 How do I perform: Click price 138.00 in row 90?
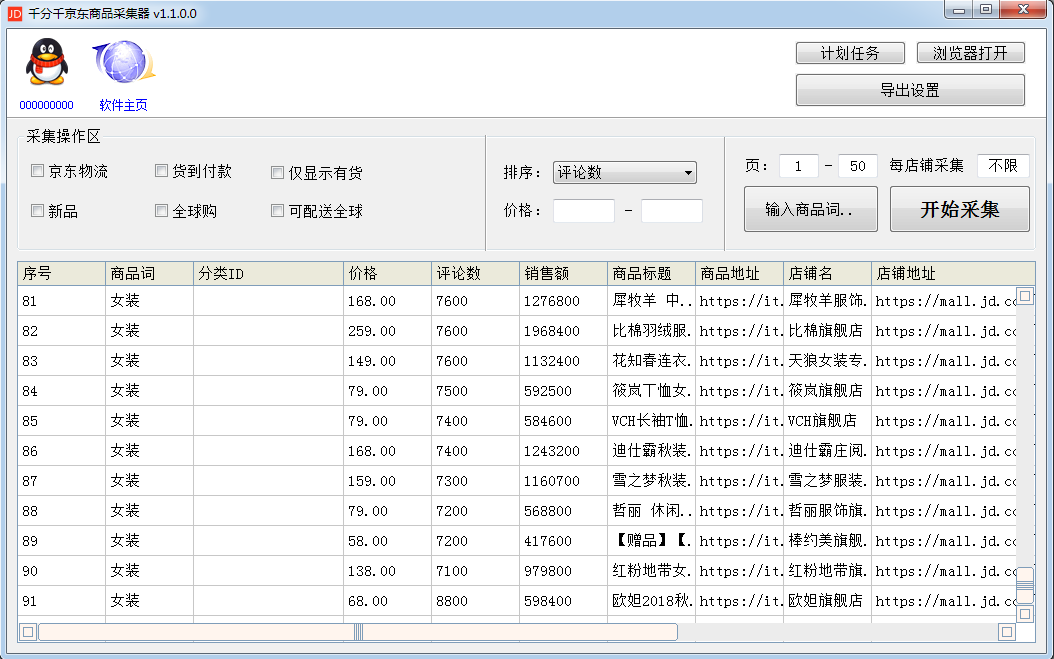click(388, 571)
